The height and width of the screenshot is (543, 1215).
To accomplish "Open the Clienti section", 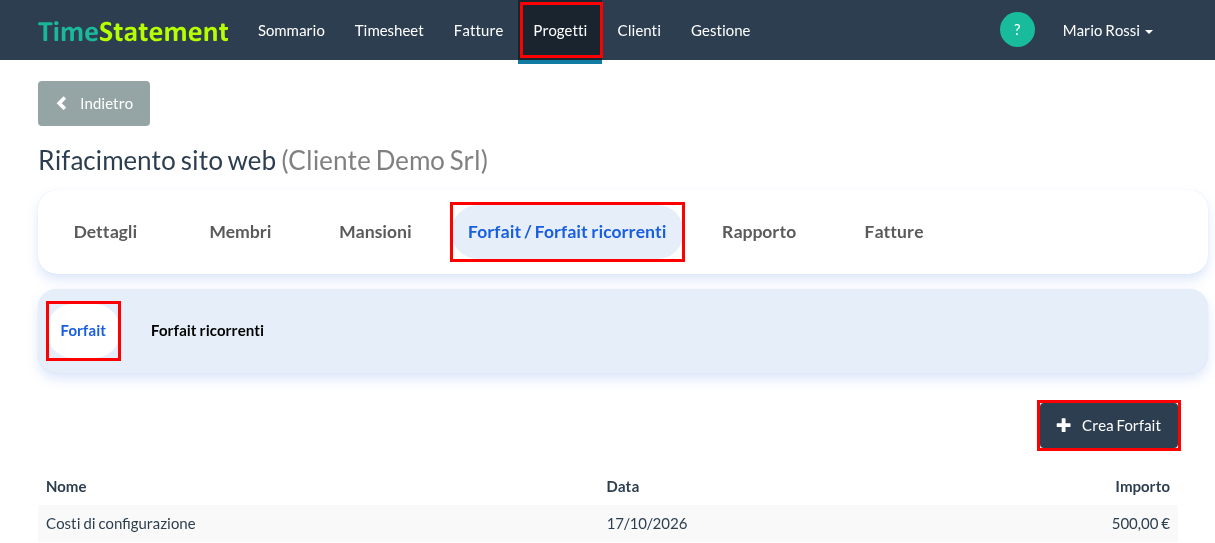I will coord(639,30).
